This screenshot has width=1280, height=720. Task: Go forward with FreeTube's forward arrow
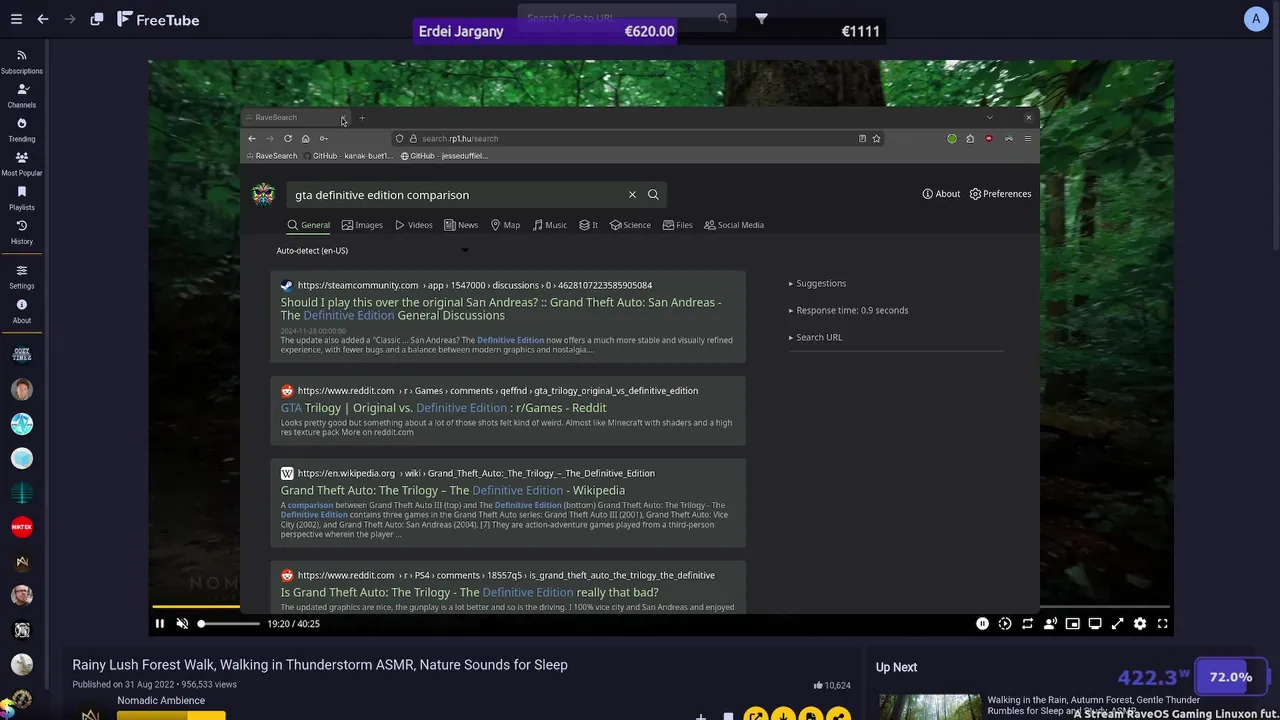[69, 19]
